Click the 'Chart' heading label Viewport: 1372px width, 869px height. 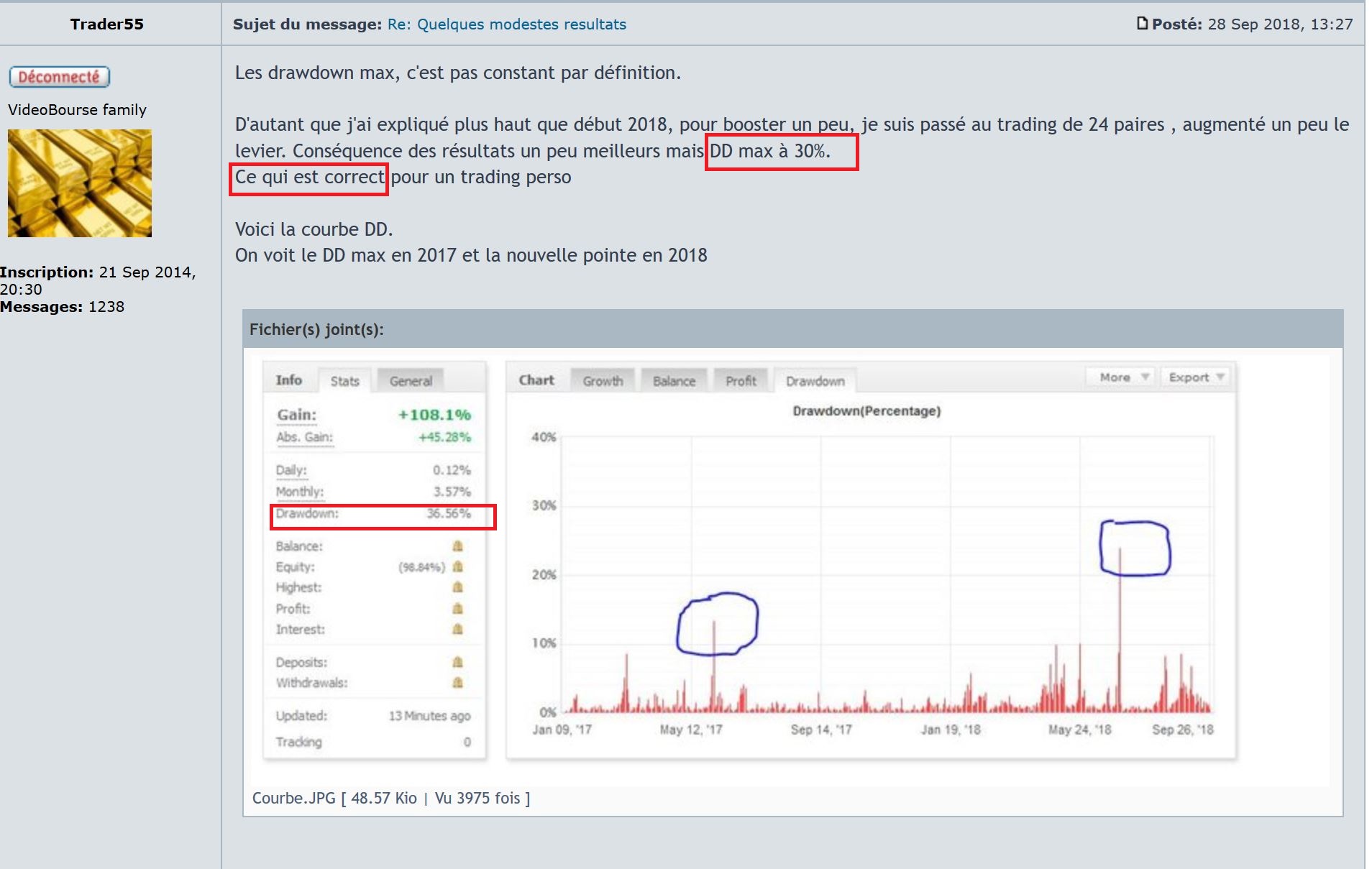coord(536,380)
